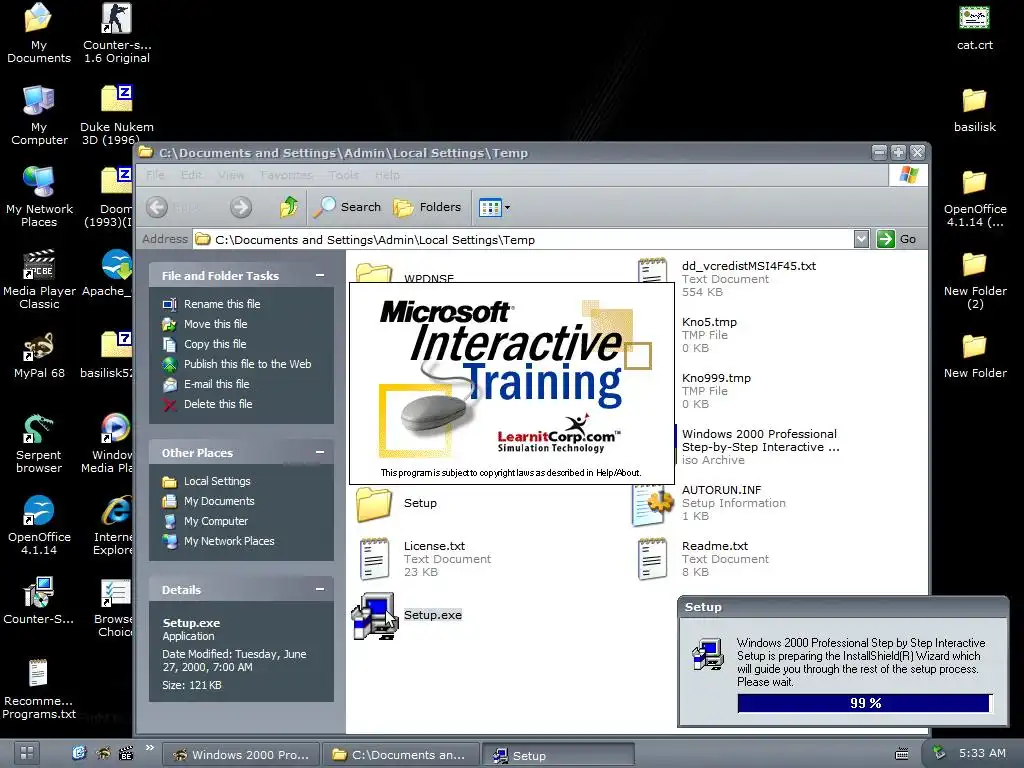Open Counter-Strike 1.6 Original shortcut
Viewport: 1024px width, 768px height.
point(117,33)
